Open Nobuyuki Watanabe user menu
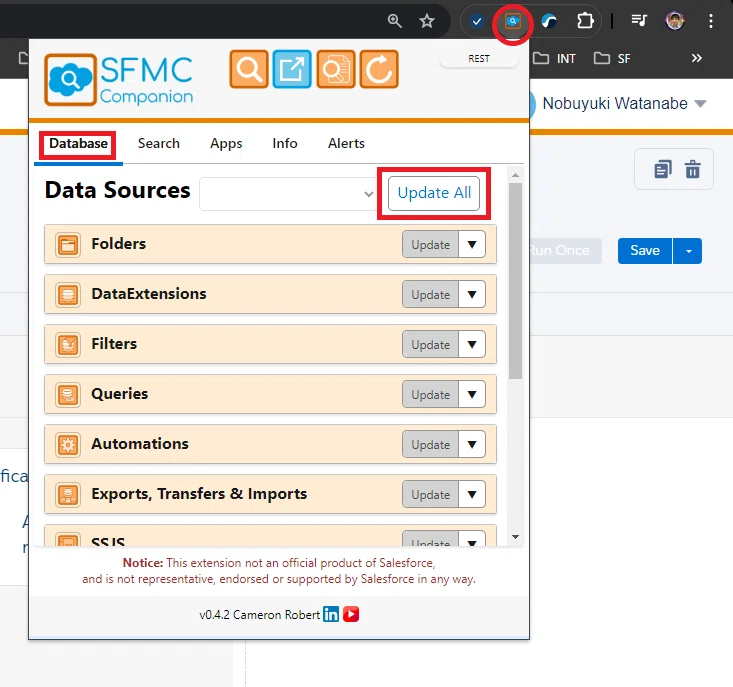Screen dimensions: 733x687 pos(624,103)
